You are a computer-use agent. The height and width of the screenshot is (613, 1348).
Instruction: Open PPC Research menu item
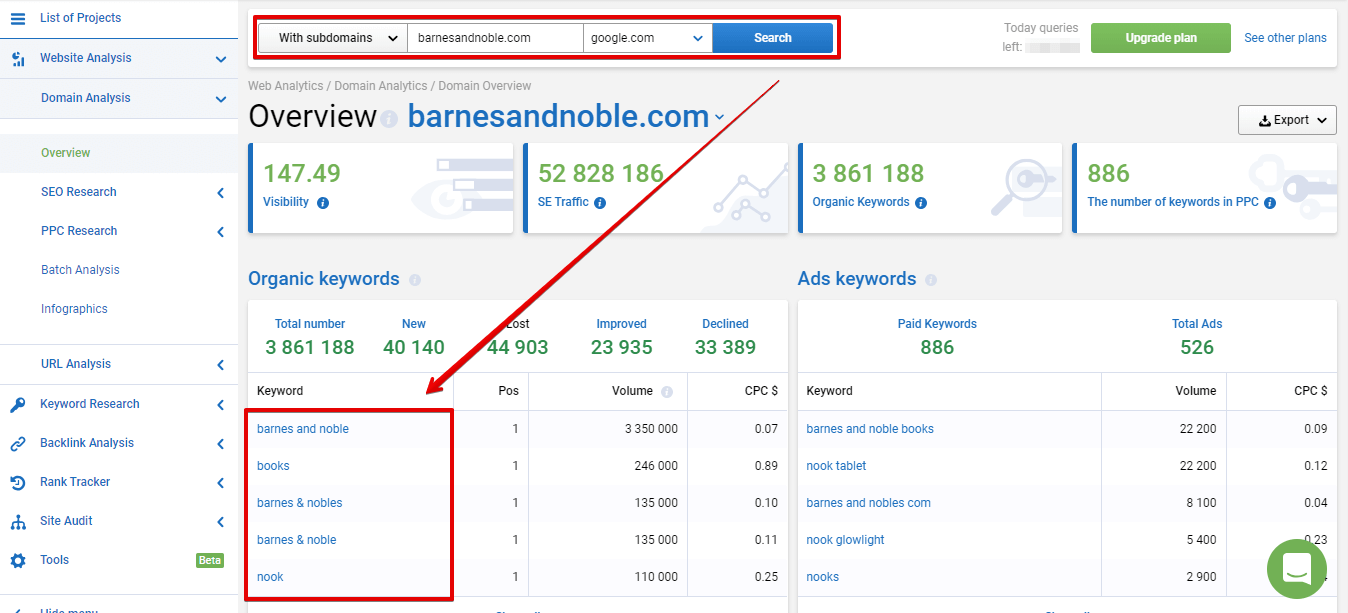point(79,231)
